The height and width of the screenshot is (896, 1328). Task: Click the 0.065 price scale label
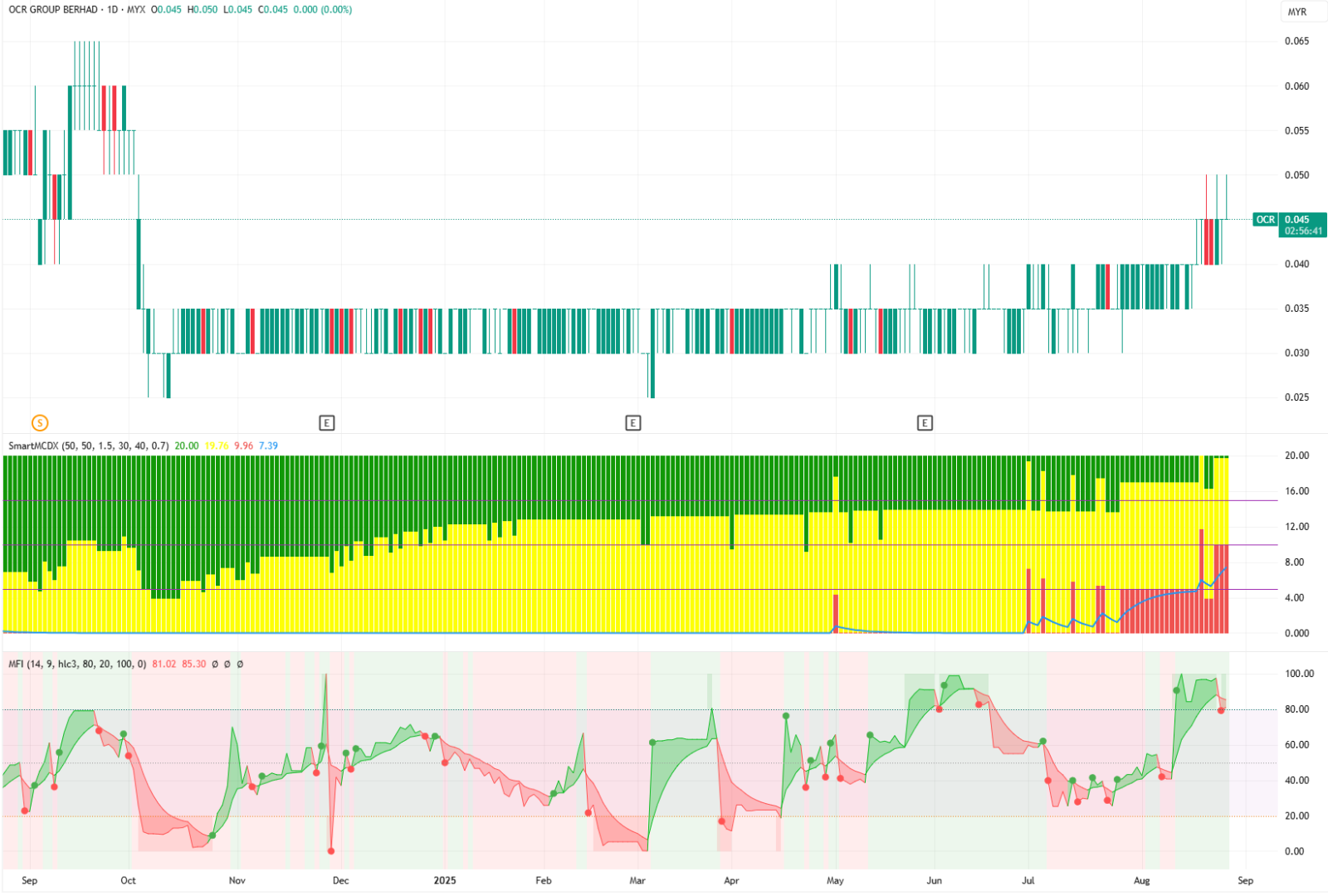tap(1296, 41)
